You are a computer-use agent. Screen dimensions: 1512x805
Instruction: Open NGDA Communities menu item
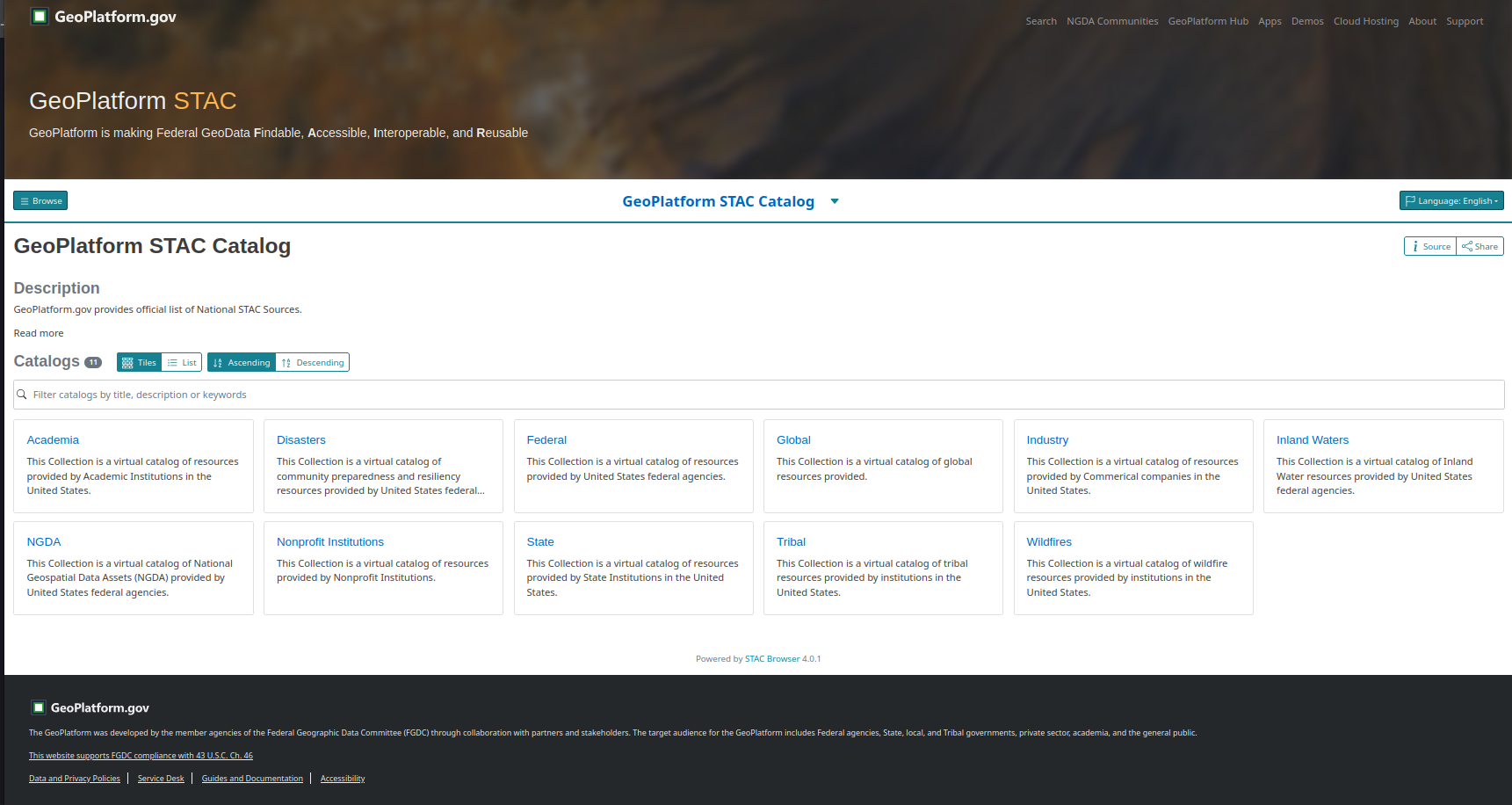click(1112, 21)
